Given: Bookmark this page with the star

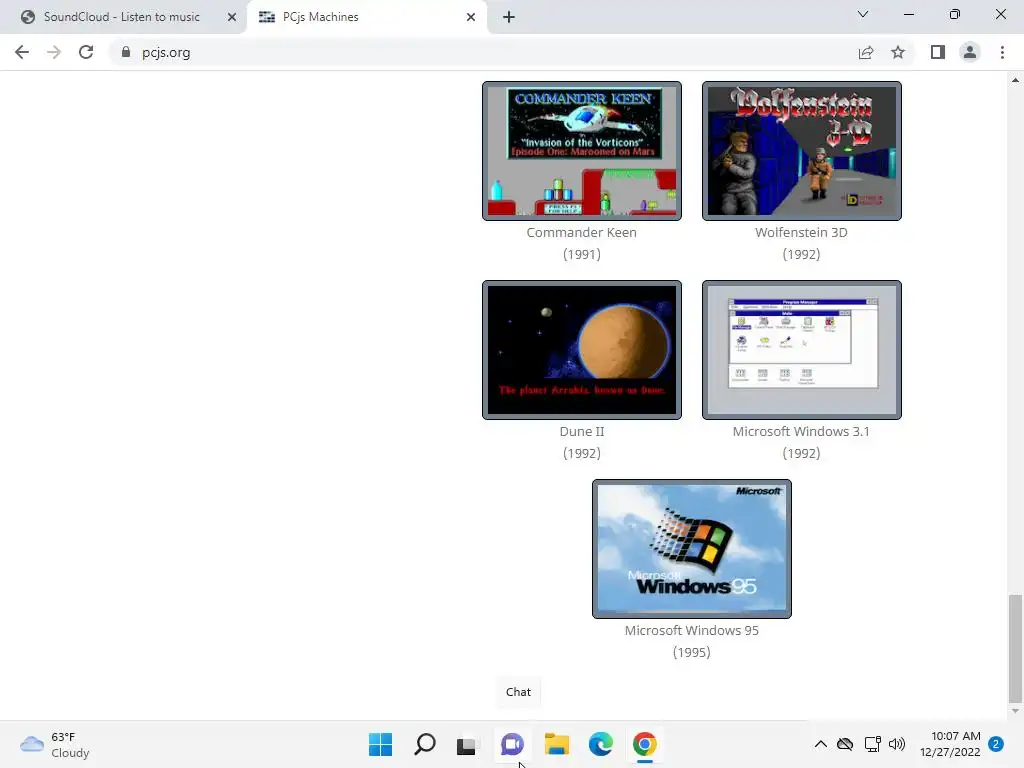Looking at the screenshot, I should pos(898,52).
